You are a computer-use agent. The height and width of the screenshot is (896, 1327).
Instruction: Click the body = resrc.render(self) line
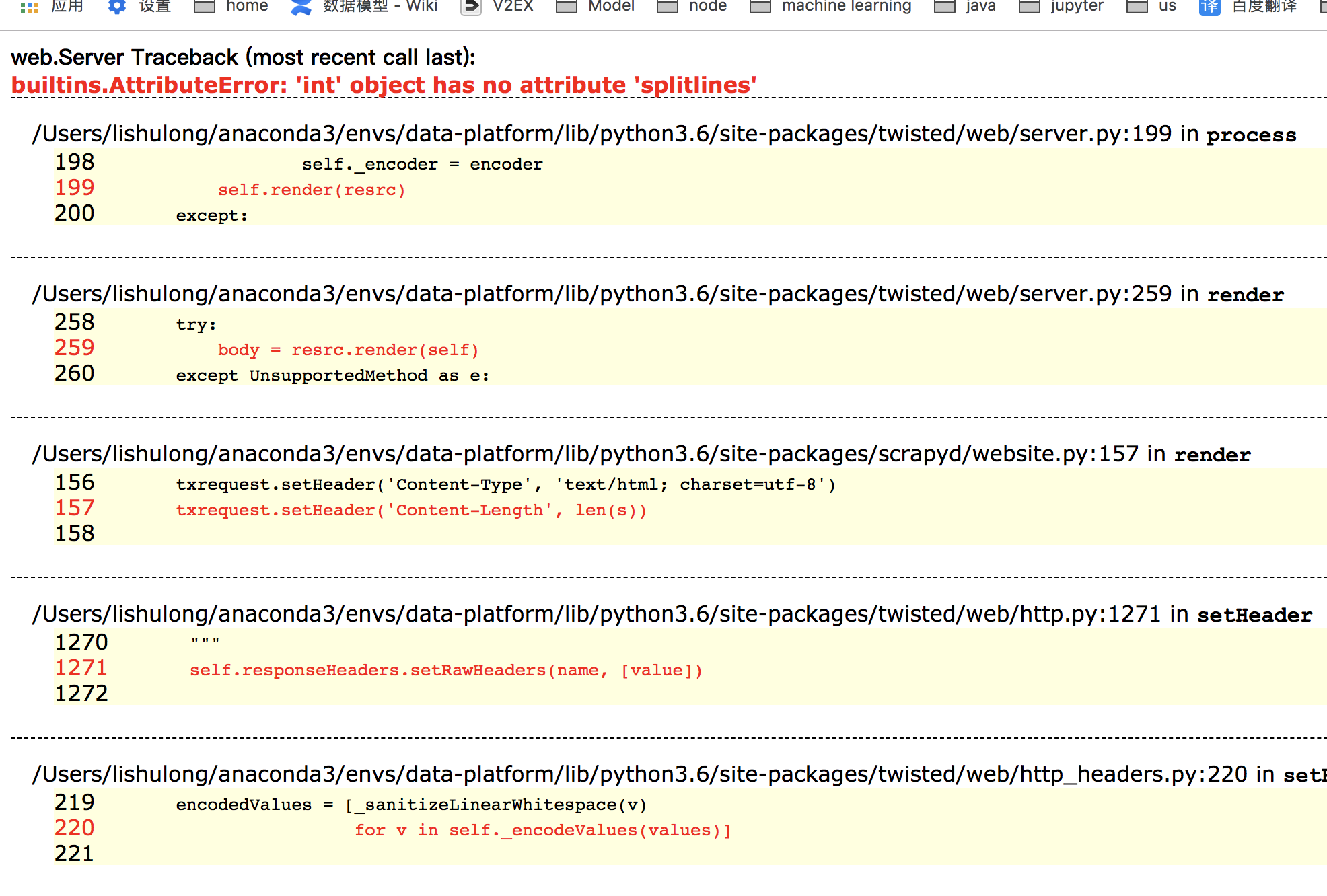(x=348, y=350)
